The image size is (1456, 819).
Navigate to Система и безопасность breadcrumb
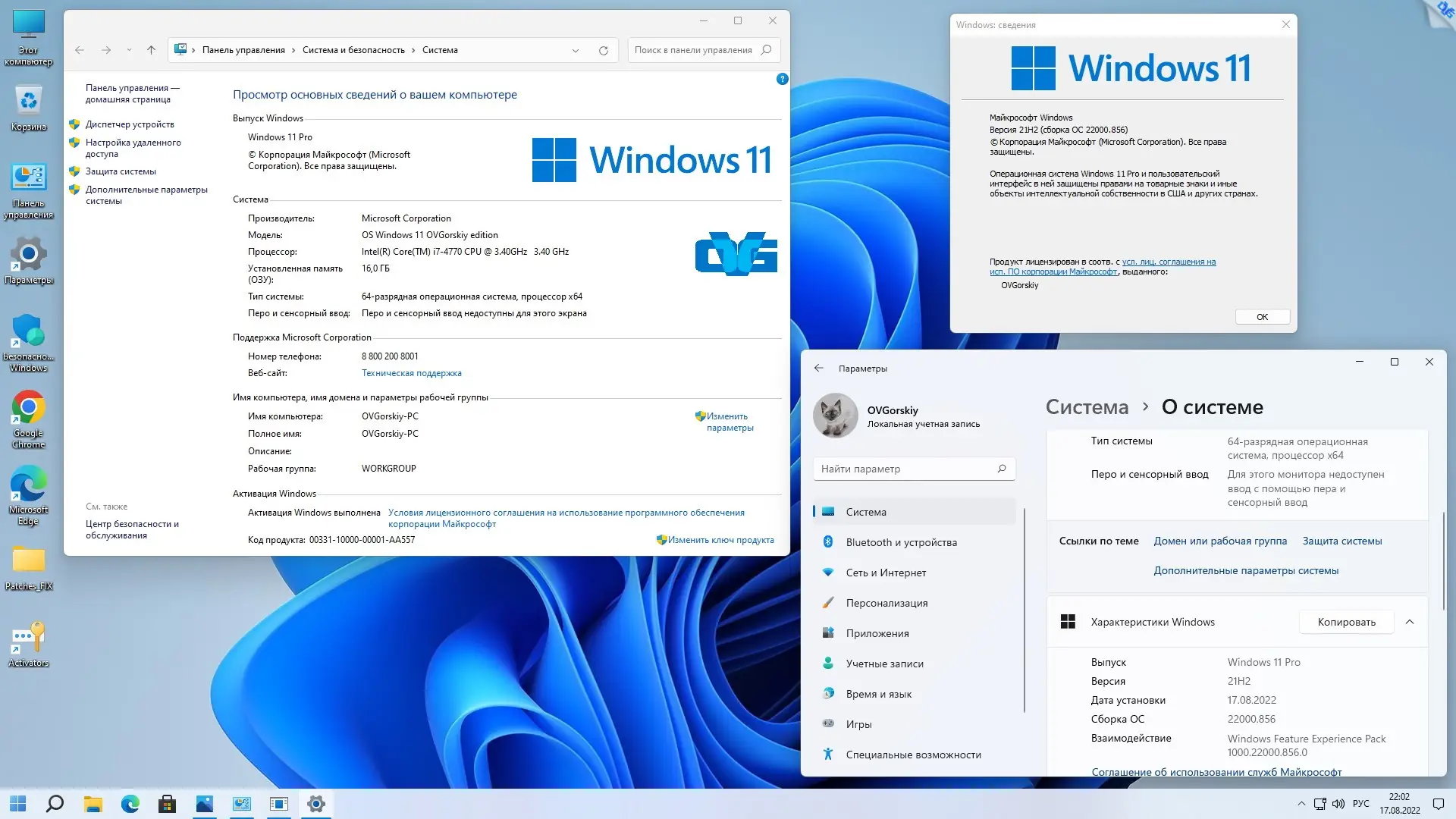click(353, 49)
